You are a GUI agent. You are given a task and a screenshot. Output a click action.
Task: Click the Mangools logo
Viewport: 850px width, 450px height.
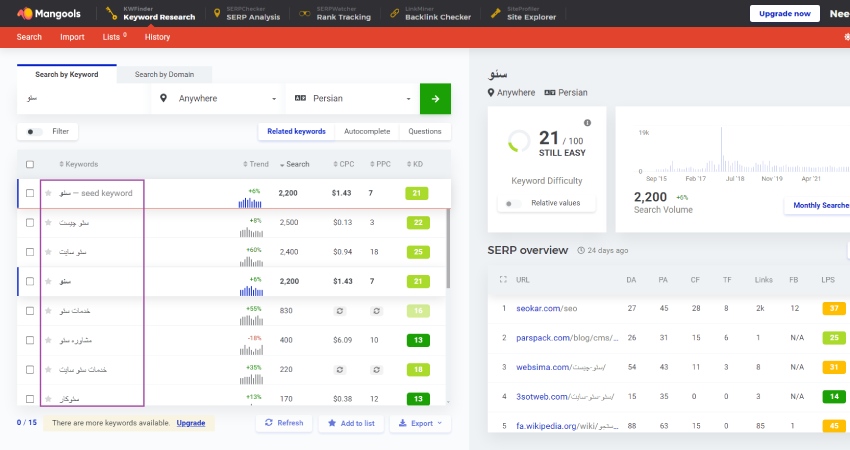pyautogui.click(x=49, y=14)
